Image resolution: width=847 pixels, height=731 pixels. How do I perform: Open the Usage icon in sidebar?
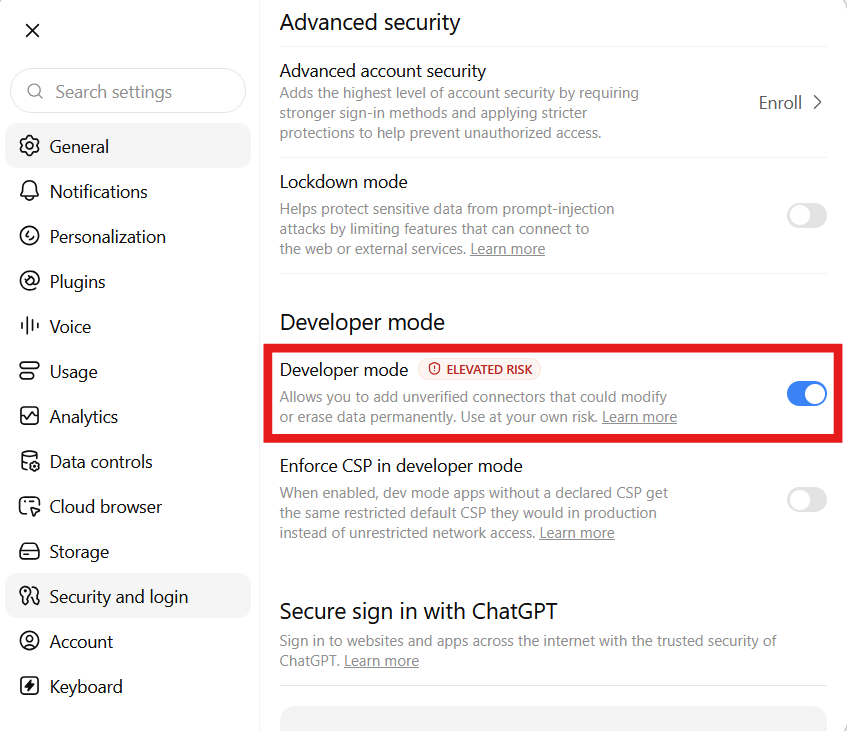tap(29, 371)
